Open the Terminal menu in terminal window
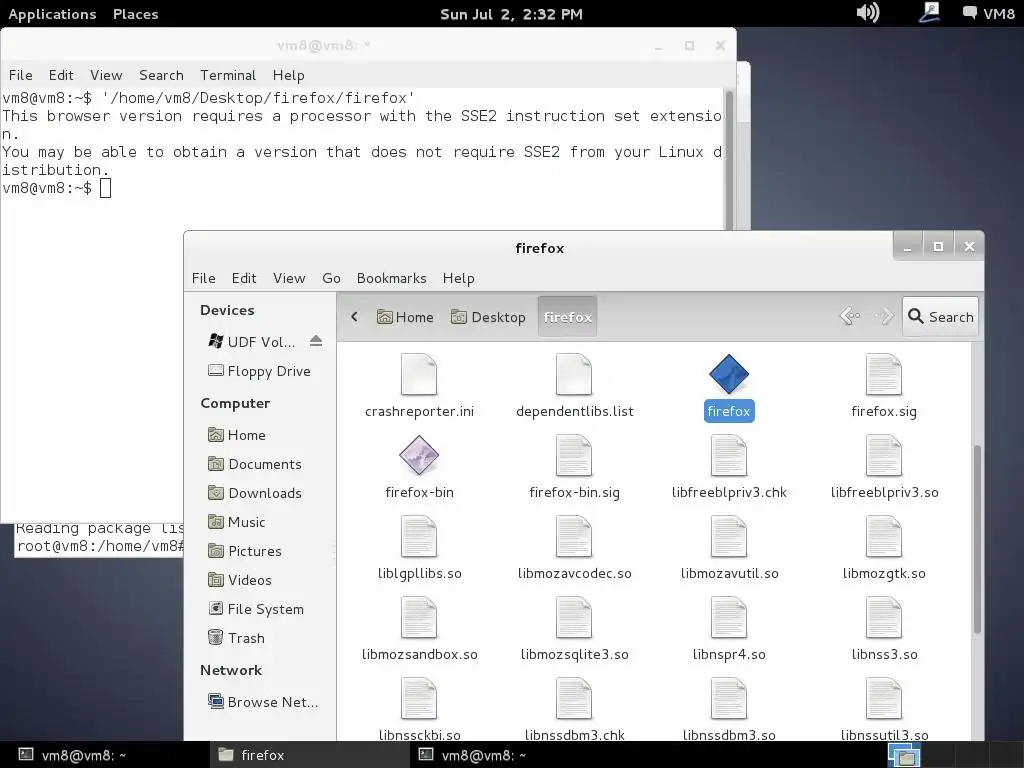Image resolution: width=1024 pixels, height=768 pixels. pos(228,75)
